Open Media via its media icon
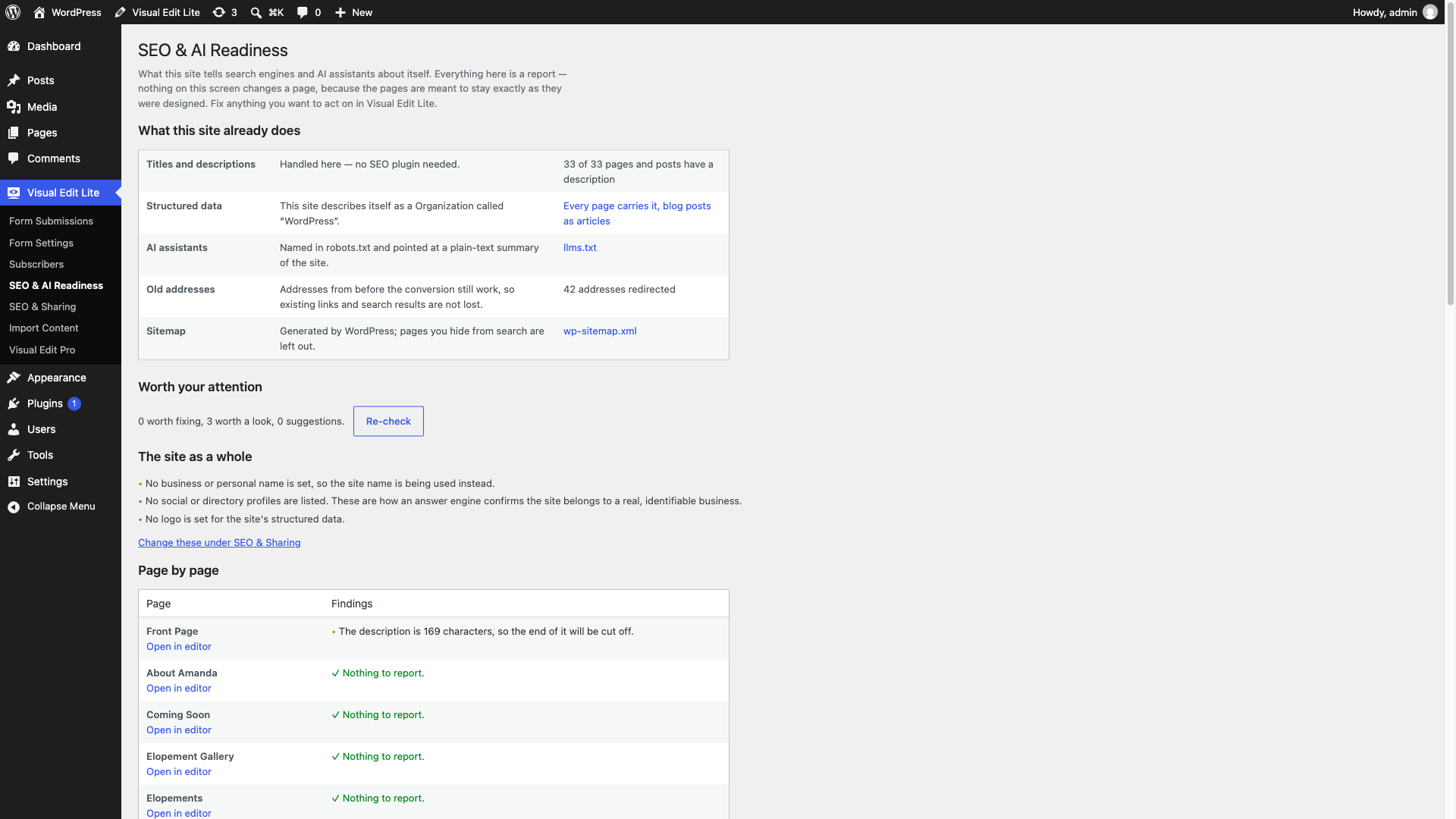This screenshot has height=819, width=1456. [x=14, y=107]
